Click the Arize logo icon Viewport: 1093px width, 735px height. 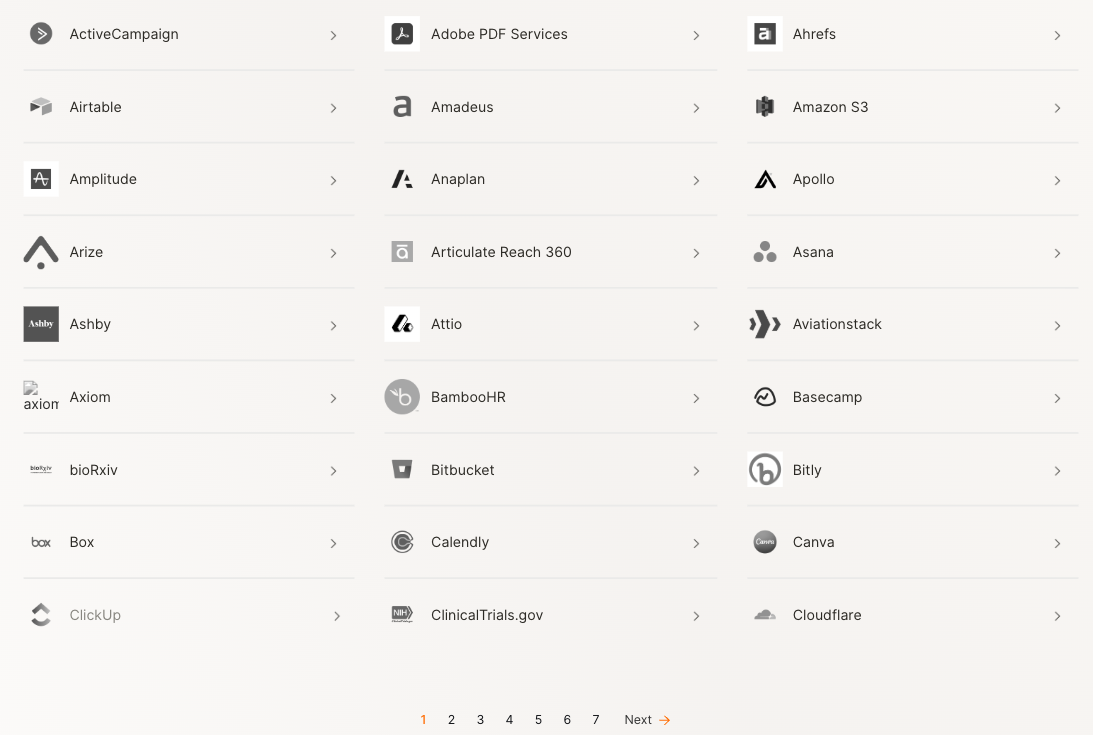point(41,252)
